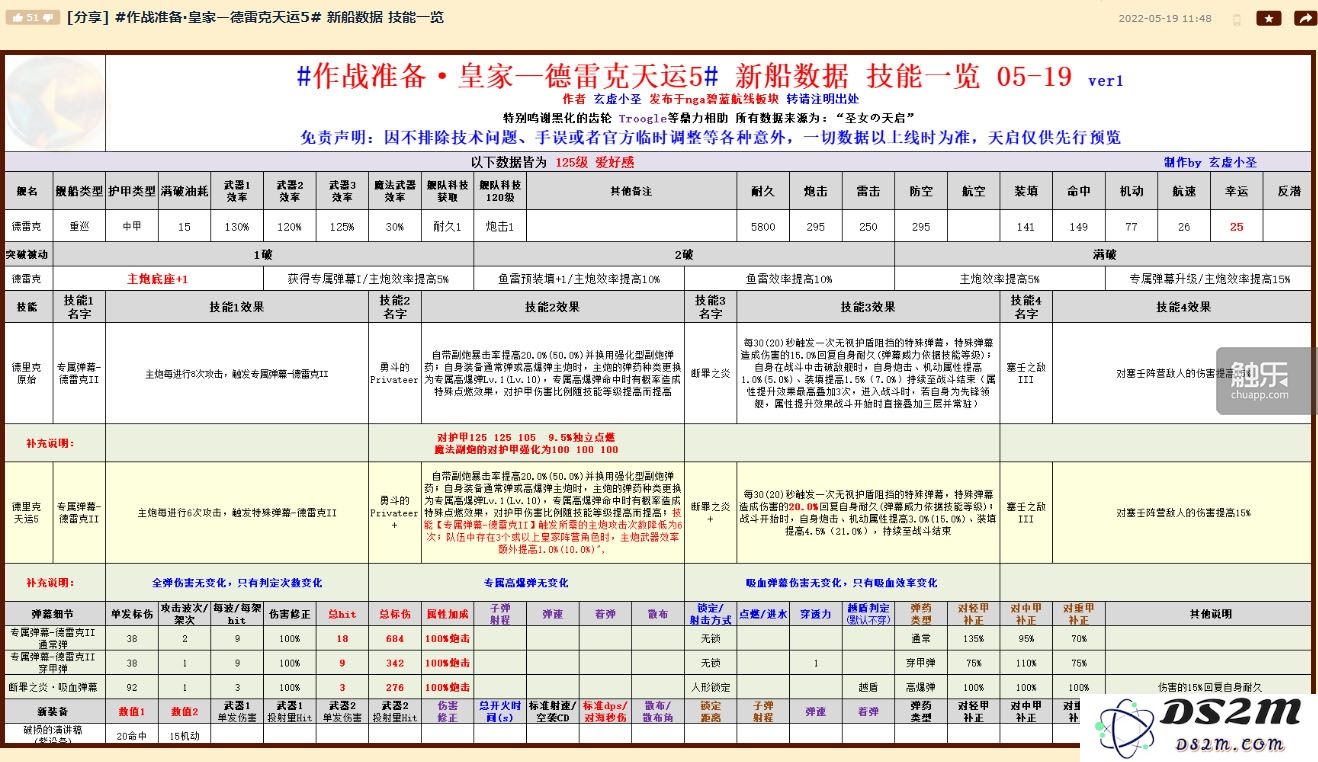Click the blue note 全弹伤害无变化,只有判定次数变化
The height and width of the screenshot is (762, 1318).
[x=237, y=582]
